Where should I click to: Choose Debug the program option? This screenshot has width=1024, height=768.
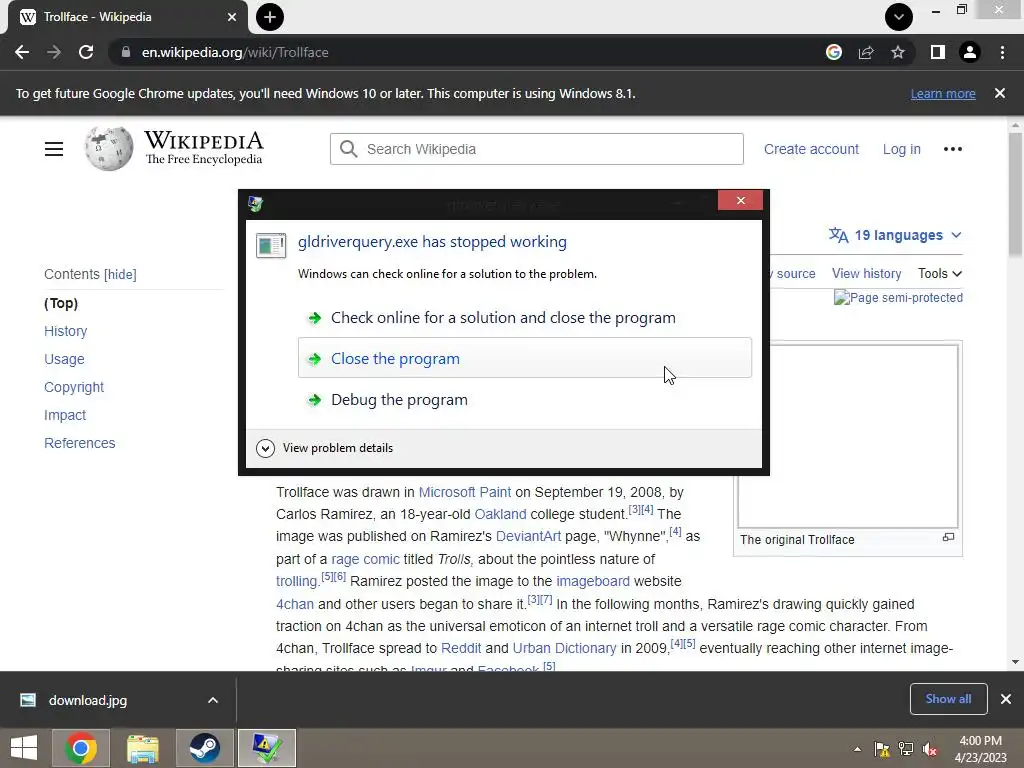(525, 399)
